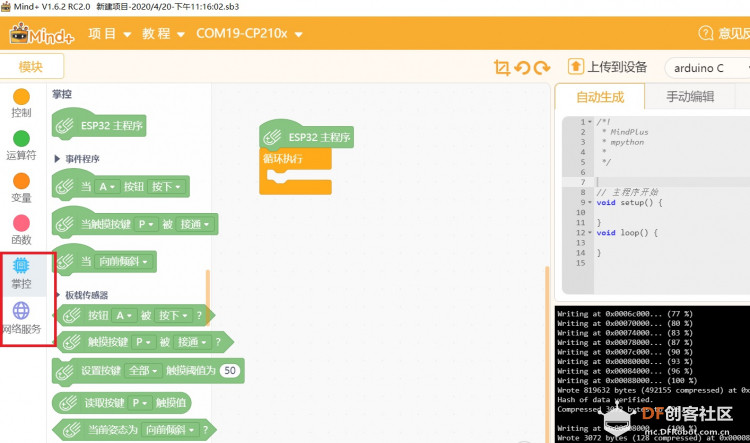Click the 'Hash of data verified.' console line
This screenshot has height=443, width=750.
(x=605, y=399)
